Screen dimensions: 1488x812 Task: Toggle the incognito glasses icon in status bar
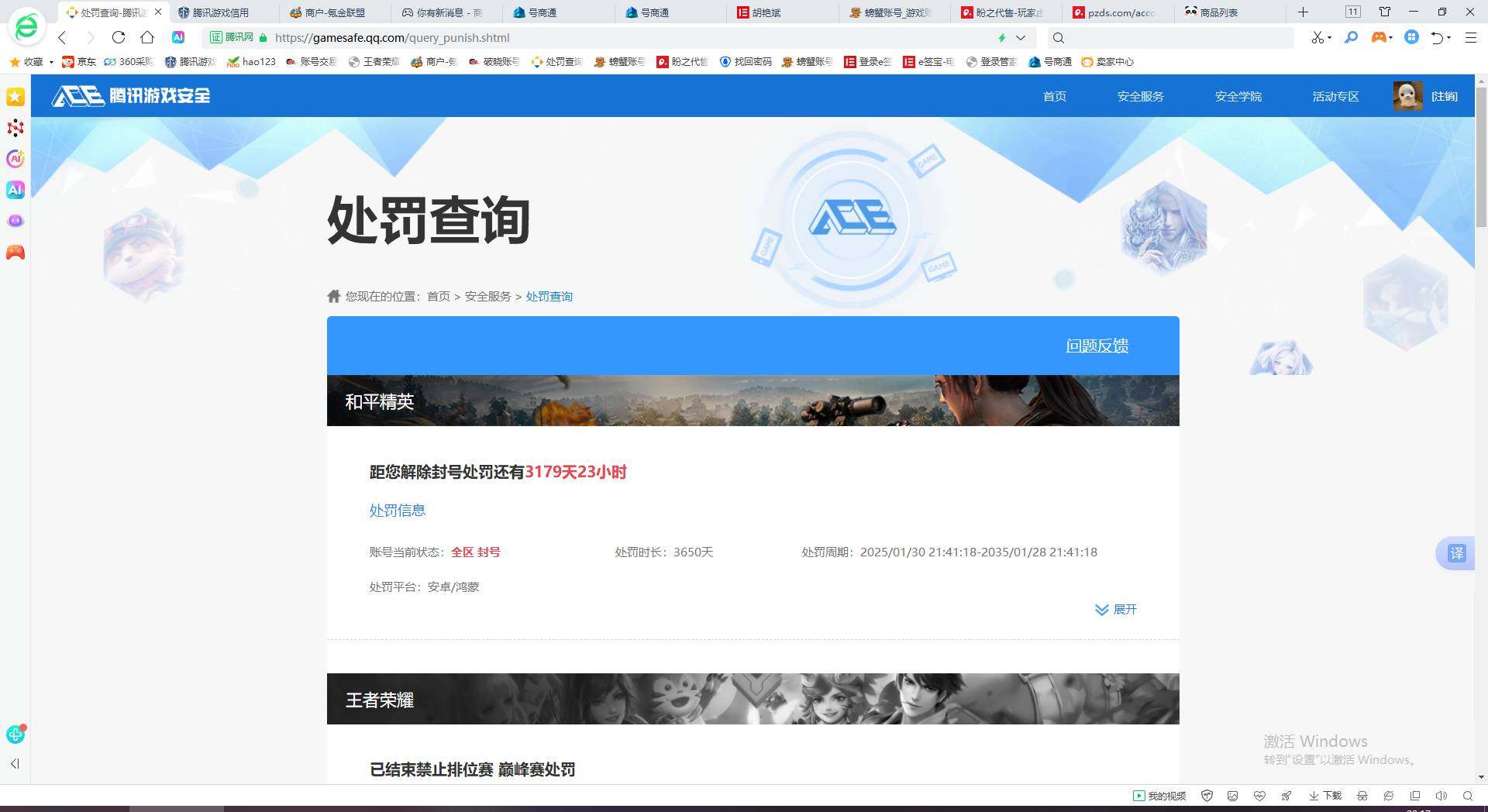tap(1362, 796)
